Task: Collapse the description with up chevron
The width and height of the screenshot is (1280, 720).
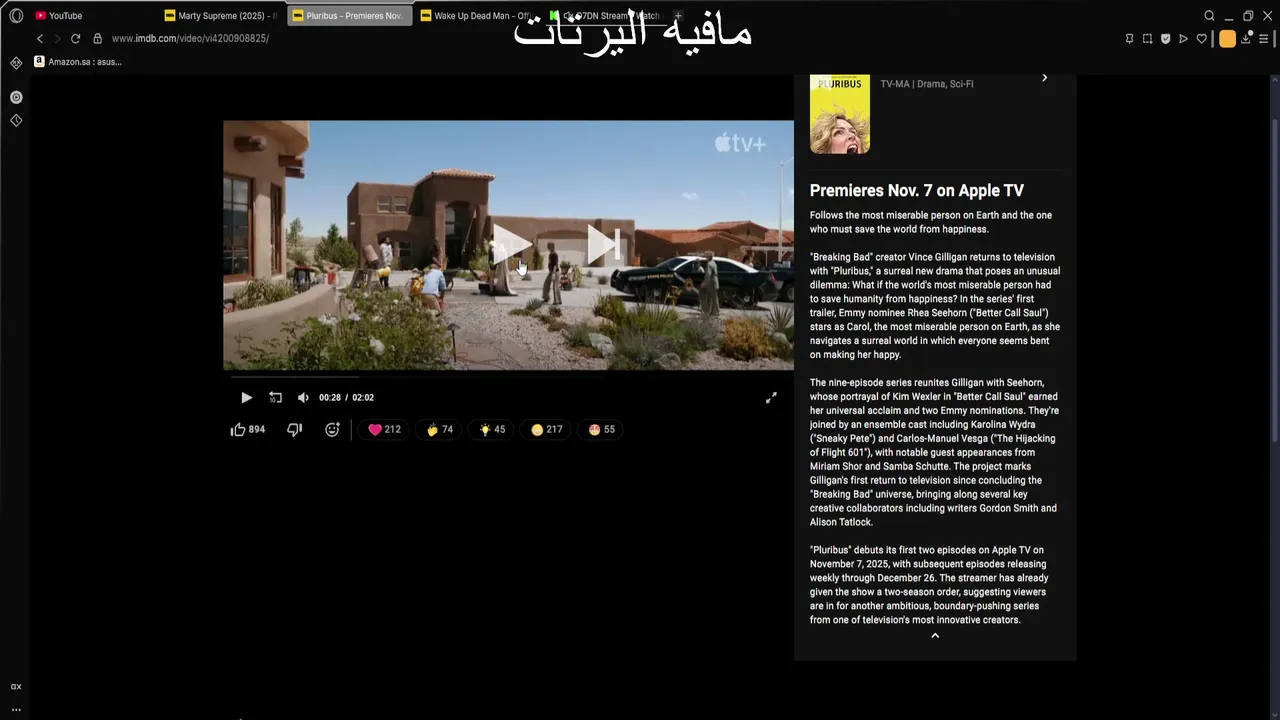Action: point(935,636)
